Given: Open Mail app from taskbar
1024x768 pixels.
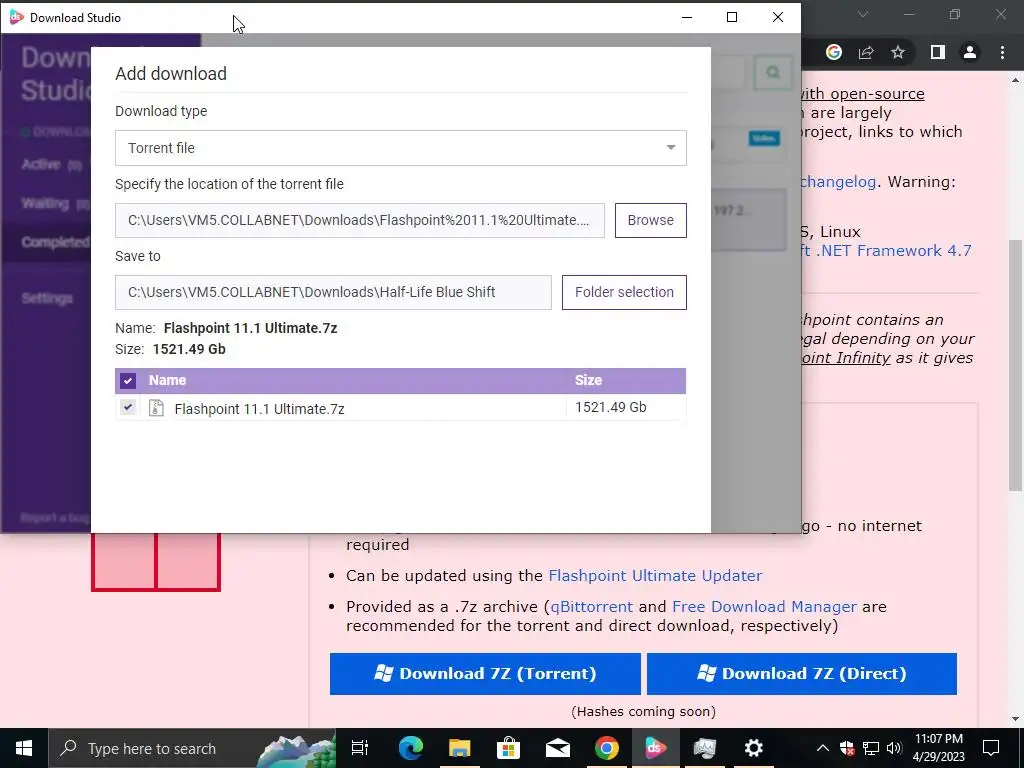Looking at the screenshot, I should 558,748.
